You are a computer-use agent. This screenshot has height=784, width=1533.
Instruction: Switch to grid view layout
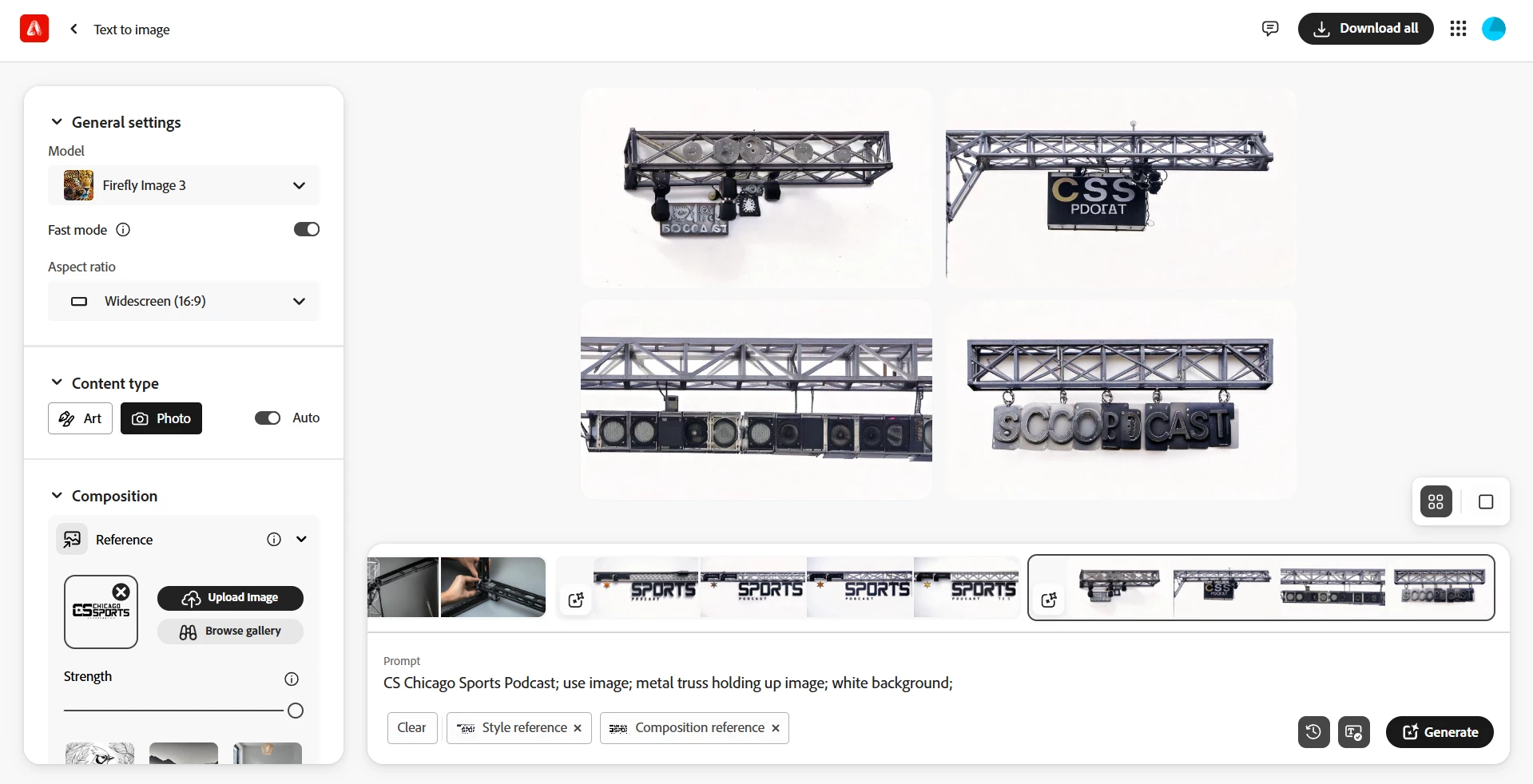1436,501
